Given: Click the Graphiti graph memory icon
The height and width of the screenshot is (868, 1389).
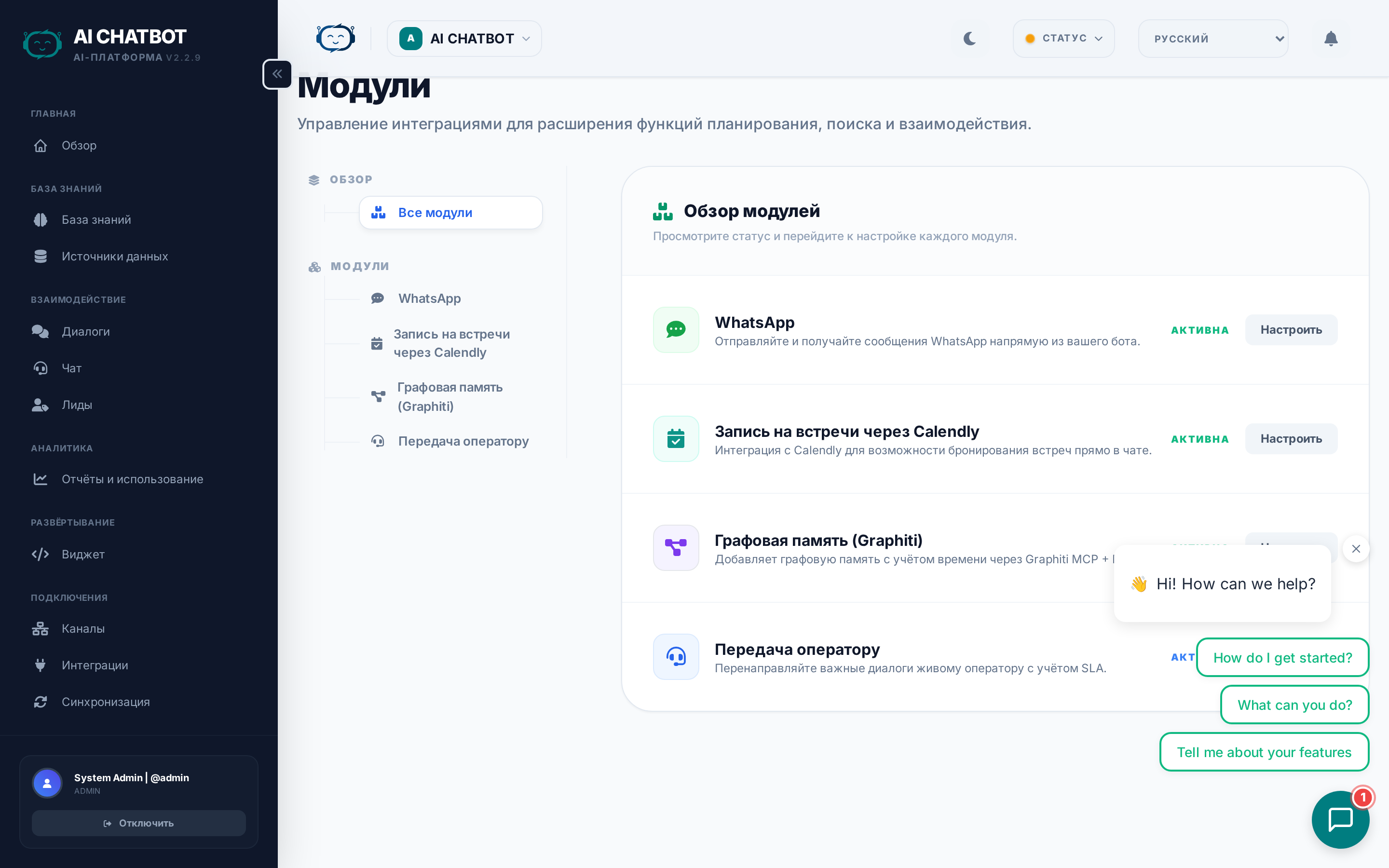Looking at the screenshot, I should pyautogui.click(x=676, y=548).
